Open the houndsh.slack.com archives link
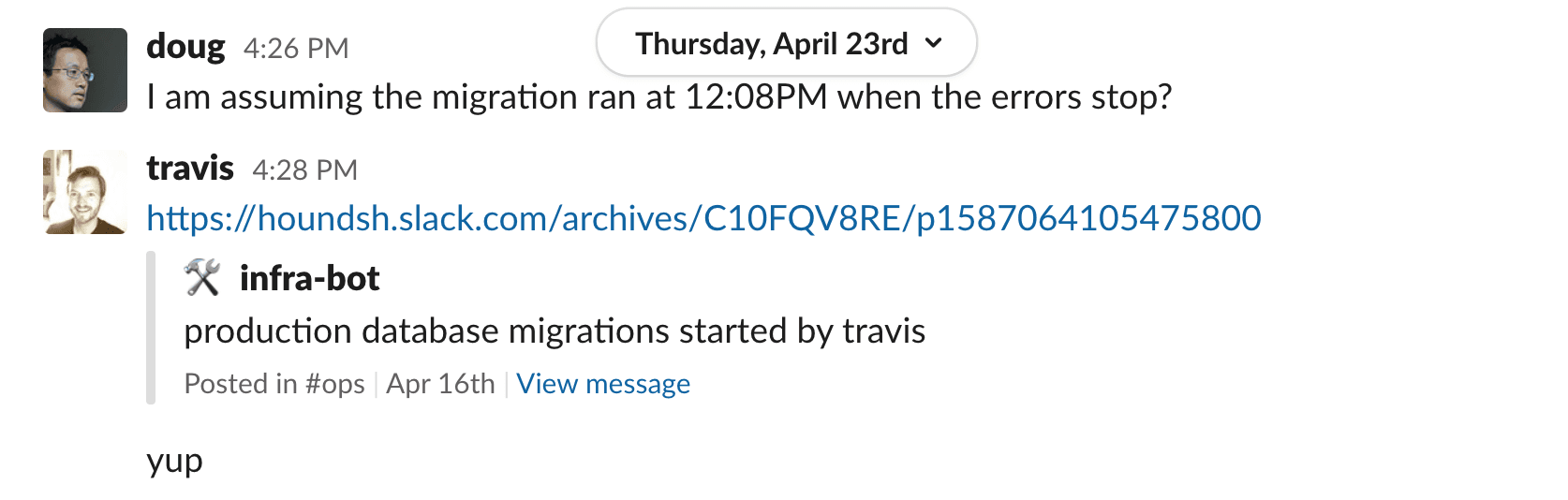 point(703,218)
